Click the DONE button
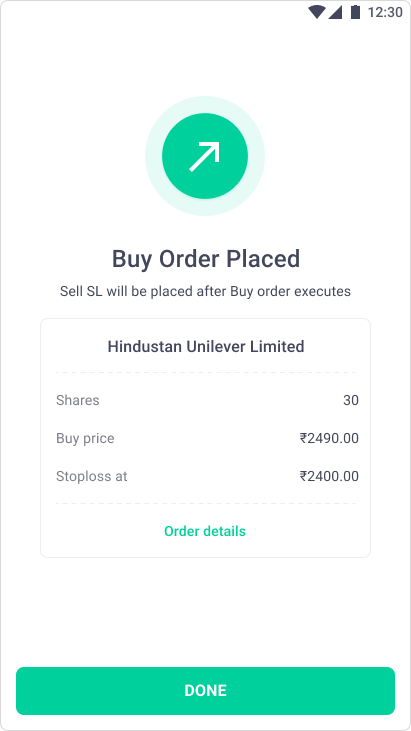The width and height of the screenshot is (411, 731). point(206,691)
